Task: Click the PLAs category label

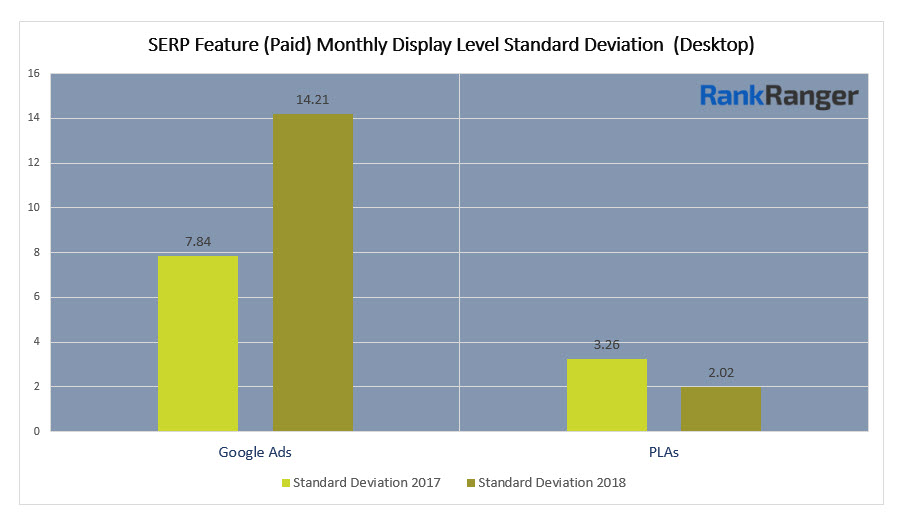Action: (x=664, y=452)
